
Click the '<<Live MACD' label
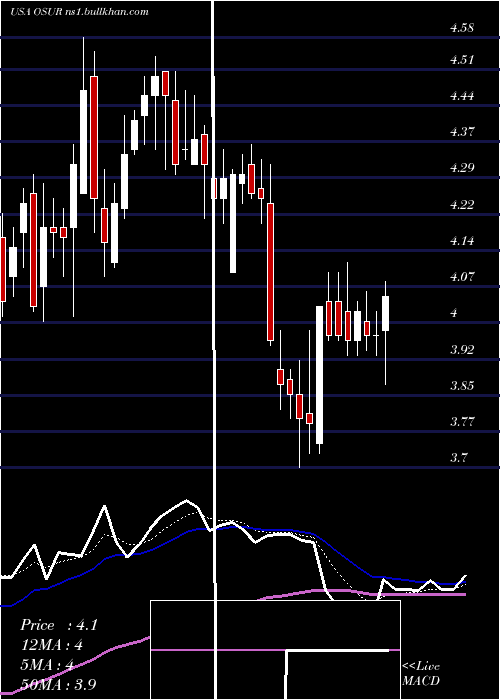pyautogui.click(x=421, y=673)
